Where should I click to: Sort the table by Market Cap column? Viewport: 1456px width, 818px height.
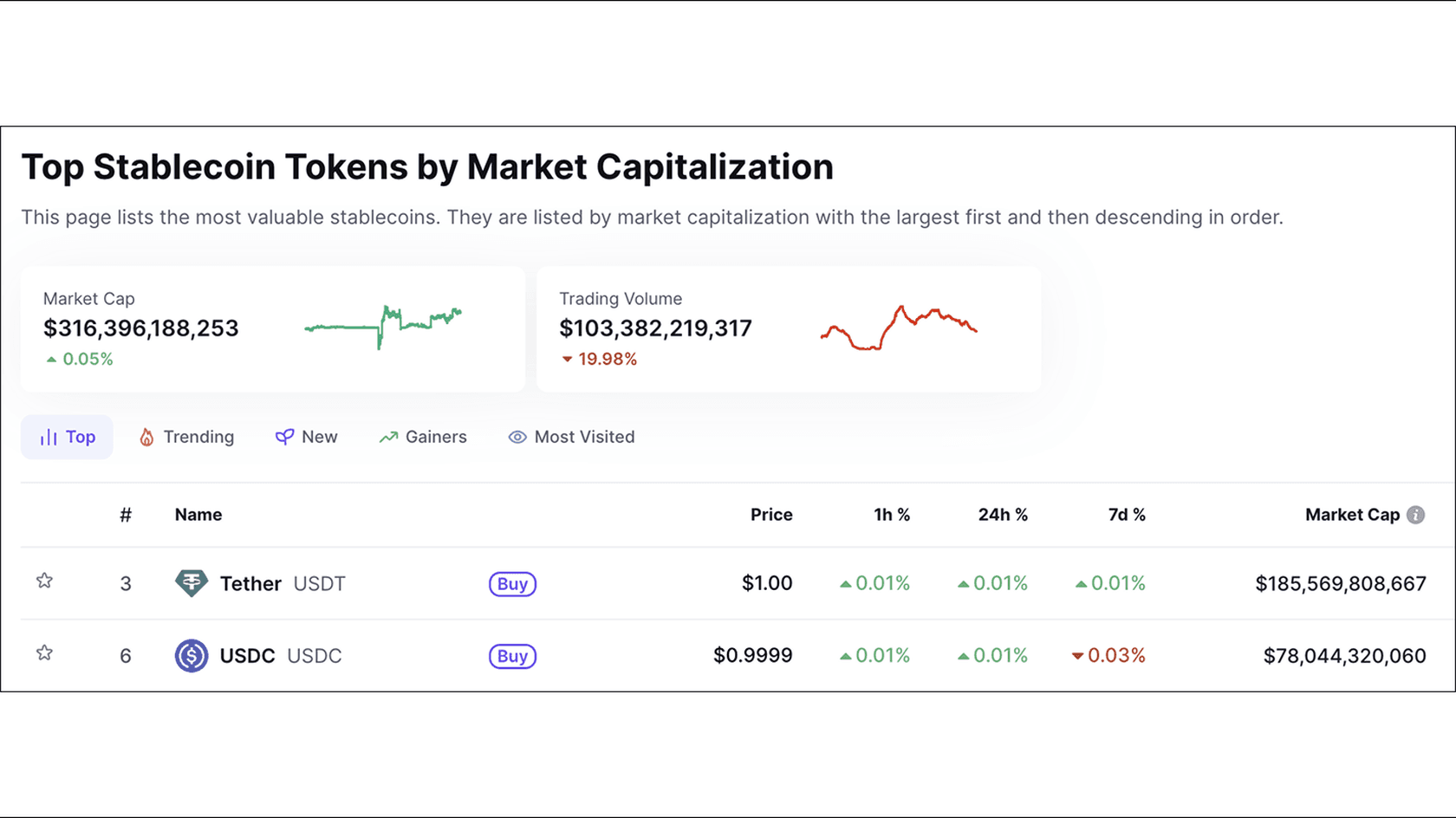click(1353, 515)
